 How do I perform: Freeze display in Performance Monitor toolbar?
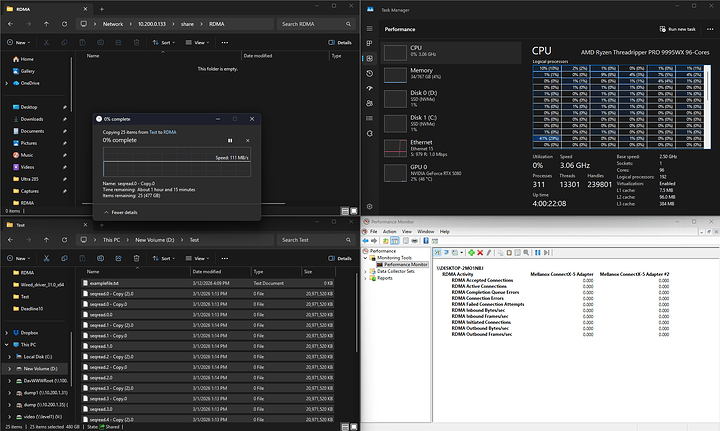point(538,252)
